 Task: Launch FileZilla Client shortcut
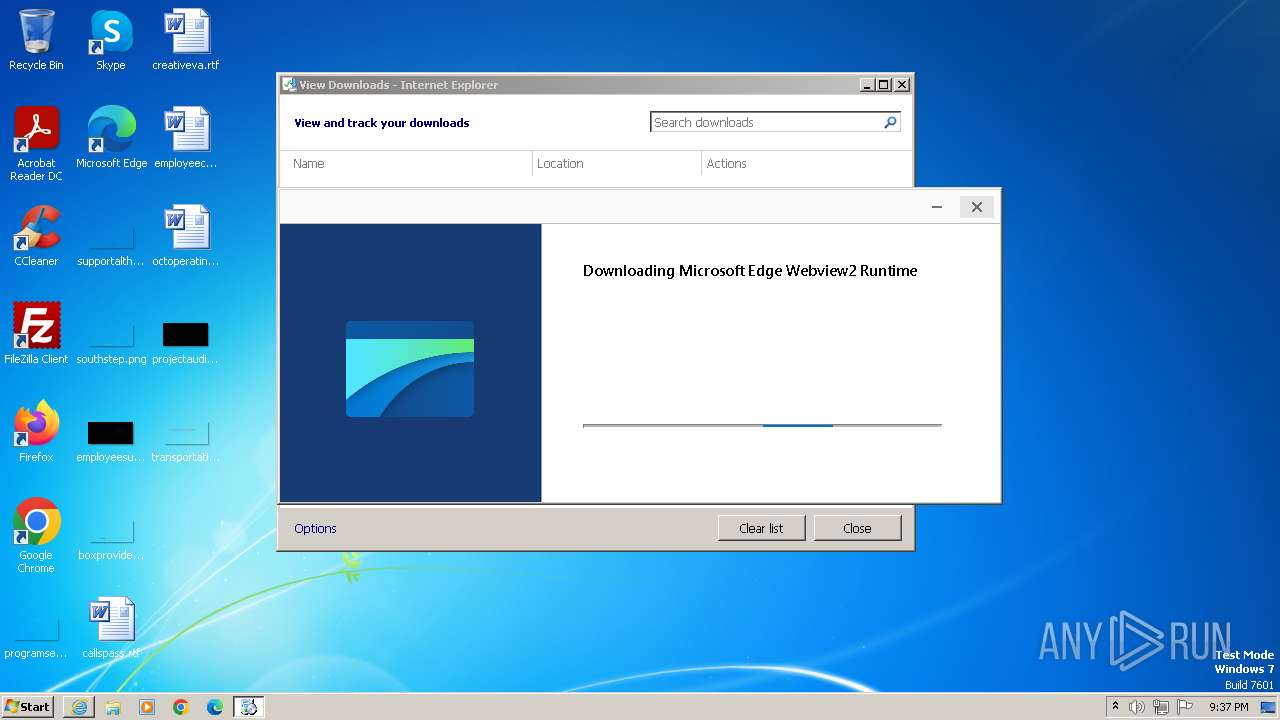pyautogui.click(x=36, y=333)
